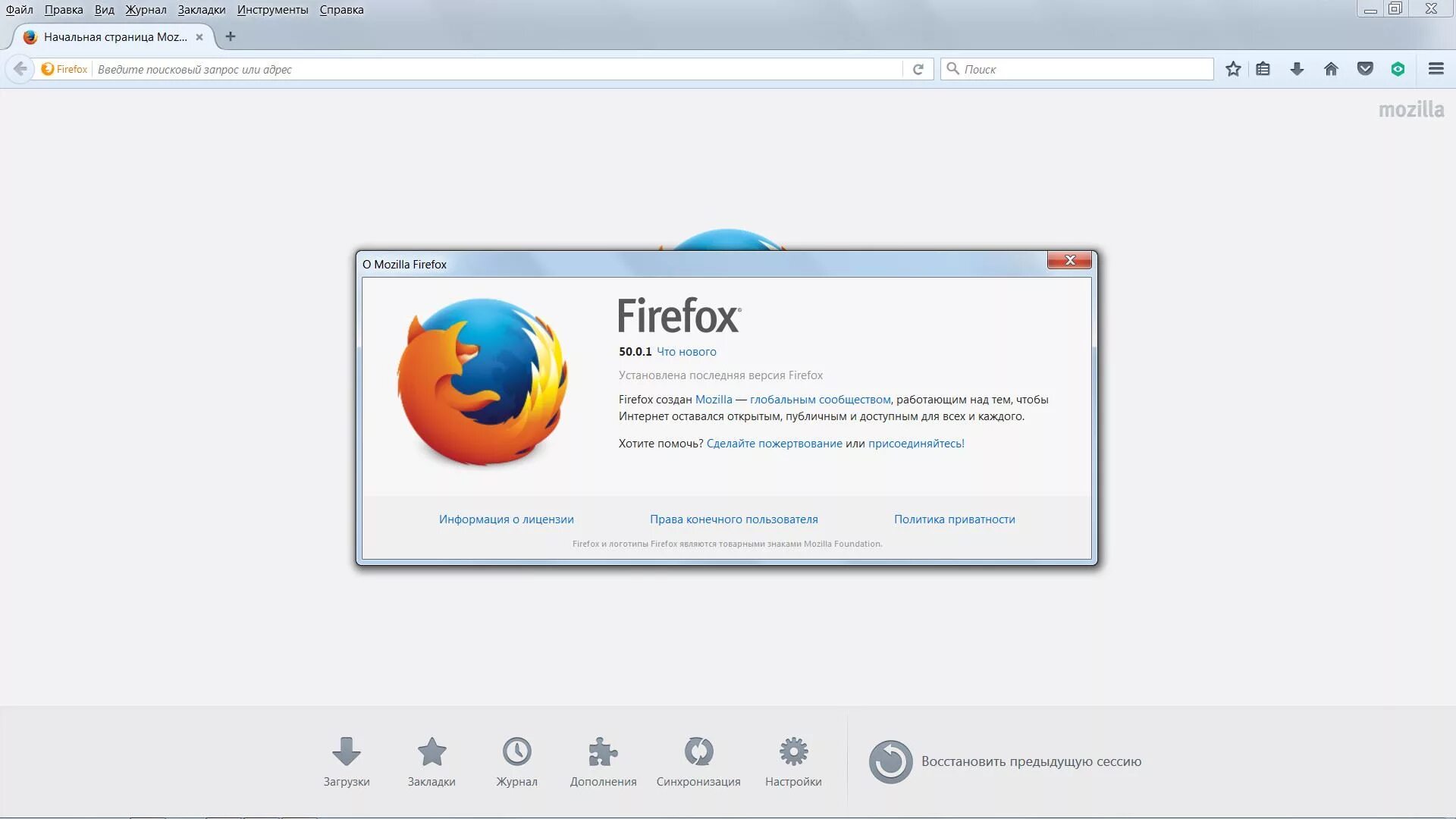Focus the address bar input field
1456x819 pixels.
point(497,69)
